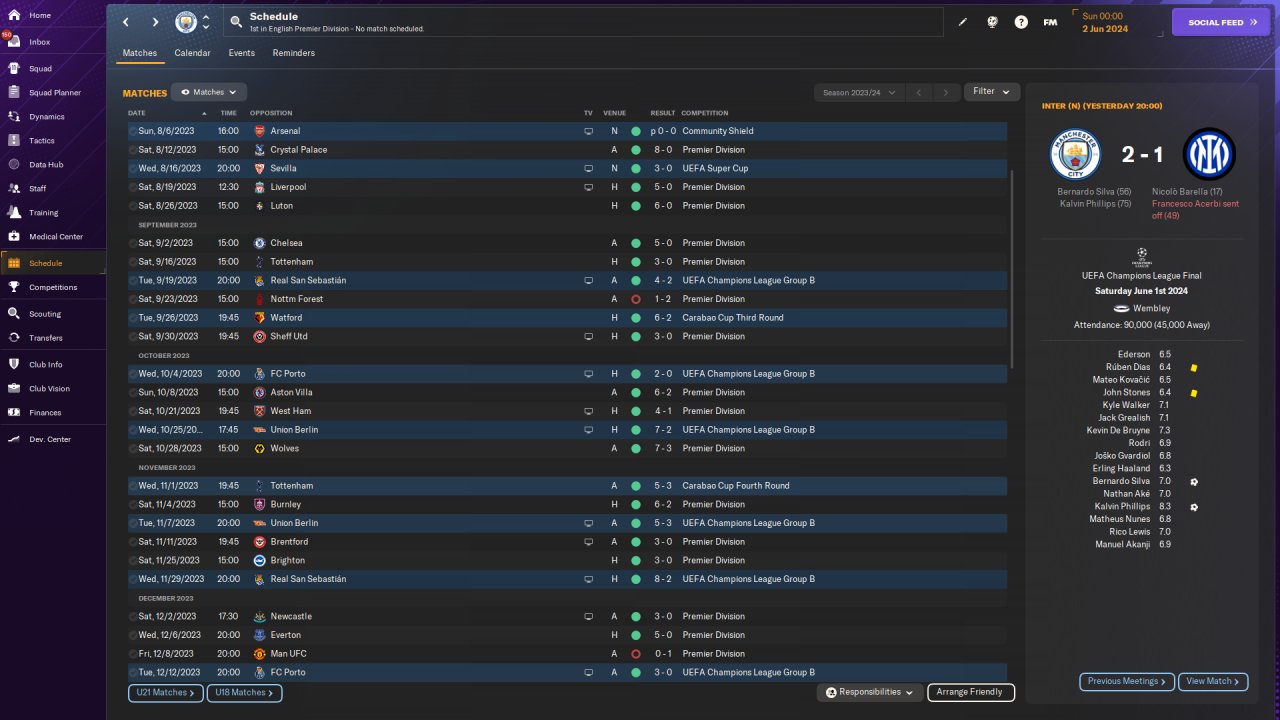
Task: Click the match list scrollbar
Action: pyautogui.click(x=1012, y=268)
